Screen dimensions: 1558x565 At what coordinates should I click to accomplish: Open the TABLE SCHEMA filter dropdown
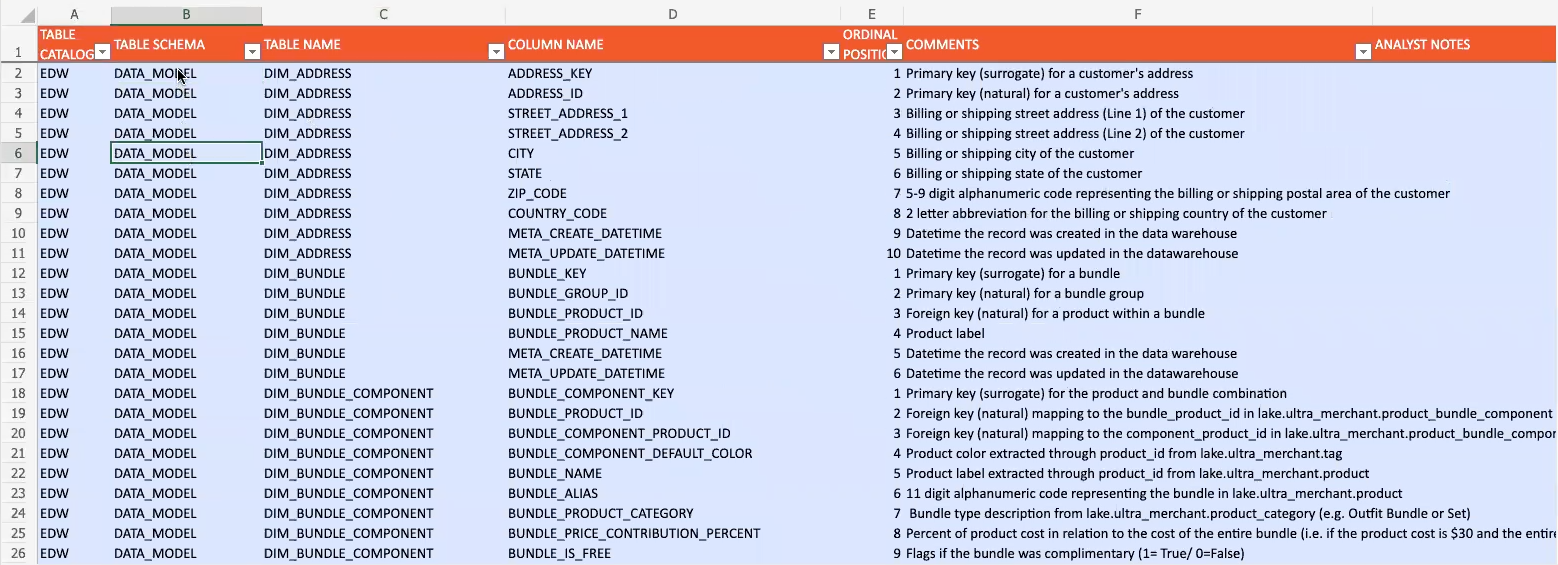coord(252,53)
